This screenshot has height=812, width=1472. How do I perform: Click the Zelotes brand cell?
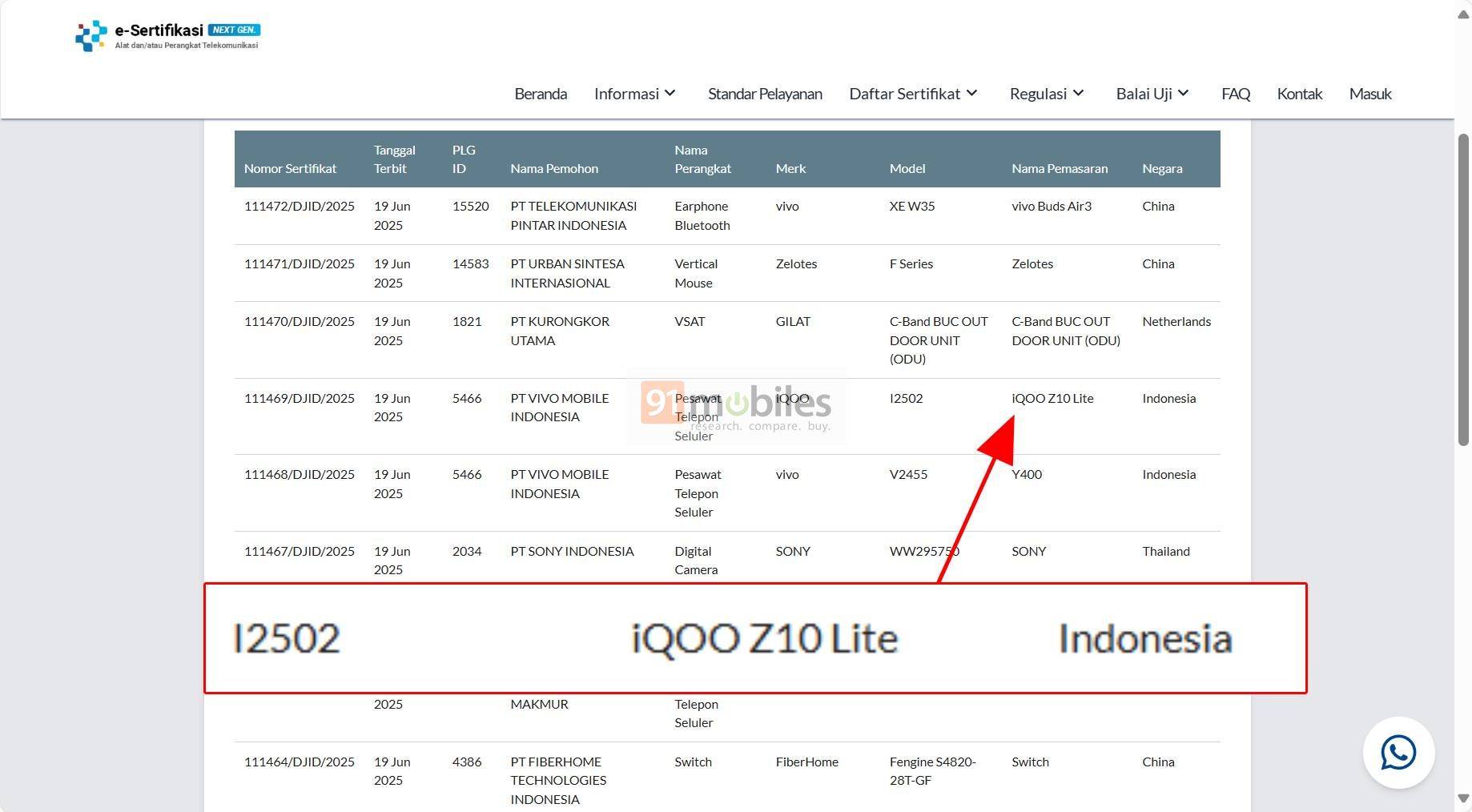pyautogui.click(x=796, y=263)
